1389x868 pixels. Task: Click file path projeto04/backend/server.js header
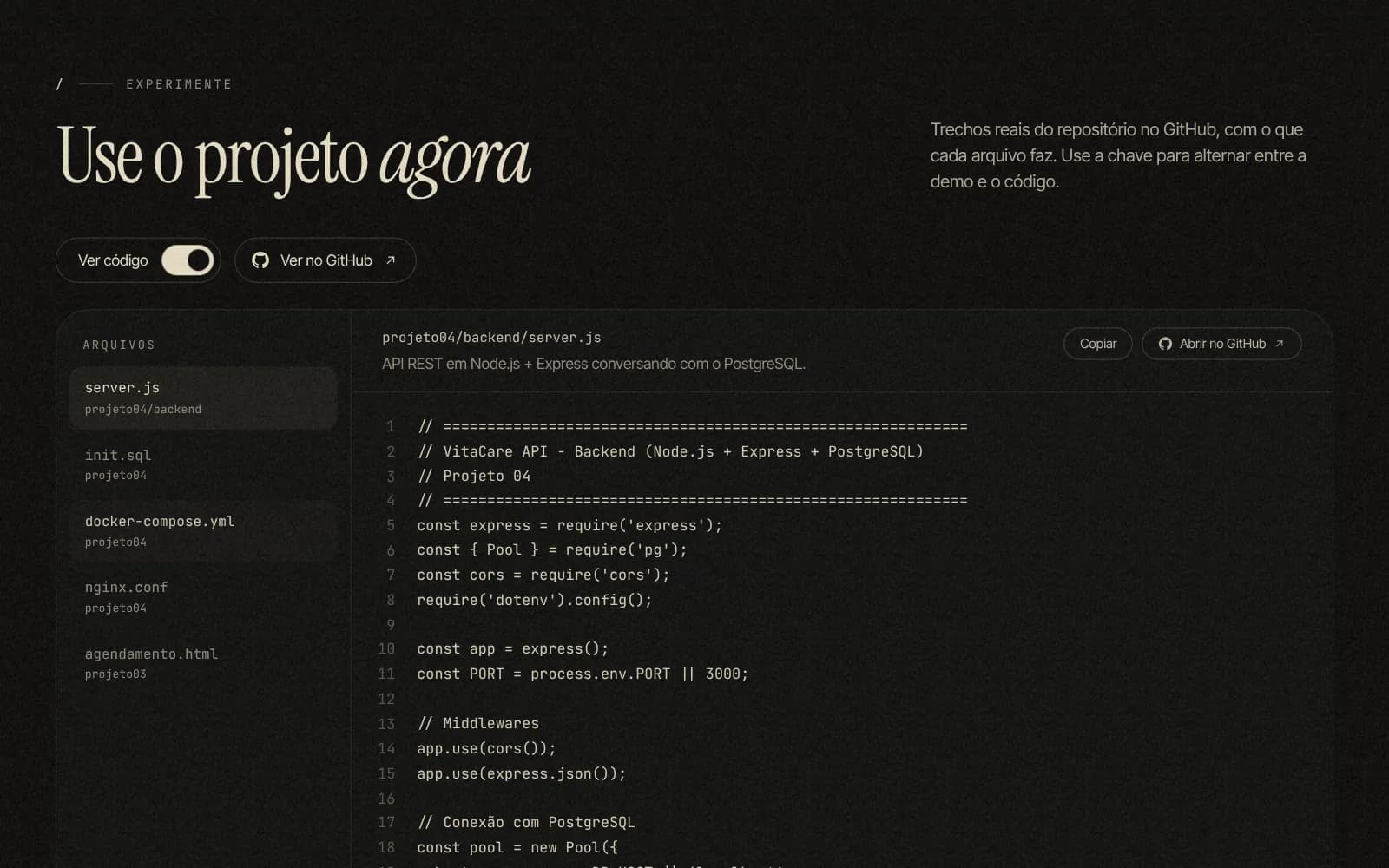pyautogui.click(x=491, y=338)
